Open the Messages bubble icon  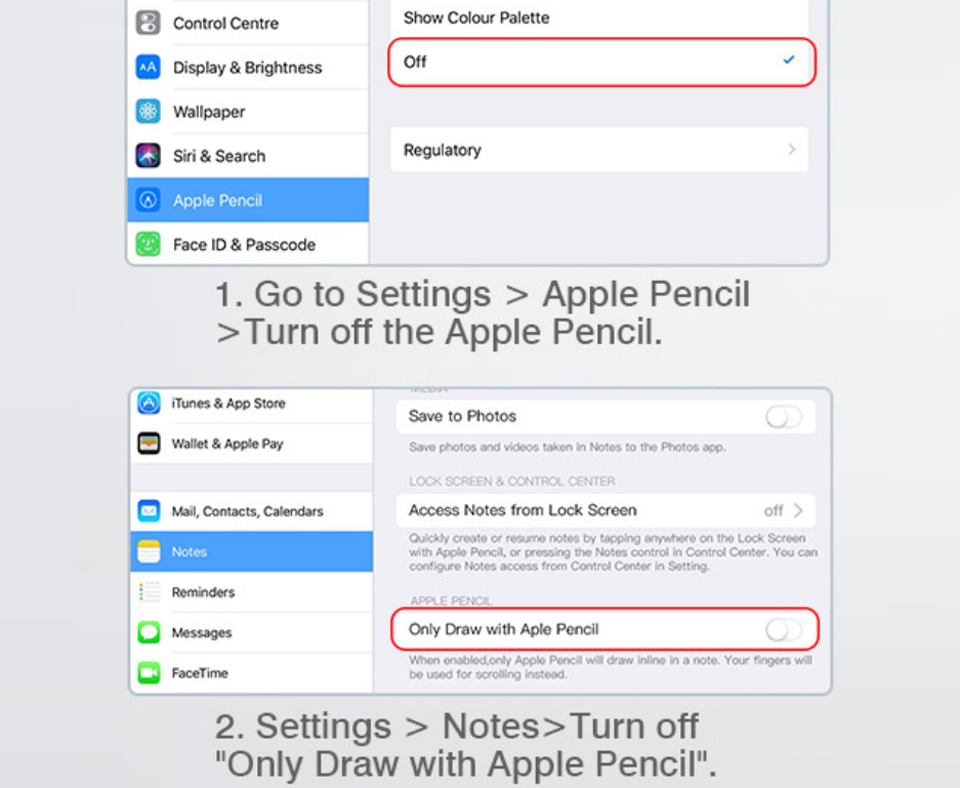(149, 632)
